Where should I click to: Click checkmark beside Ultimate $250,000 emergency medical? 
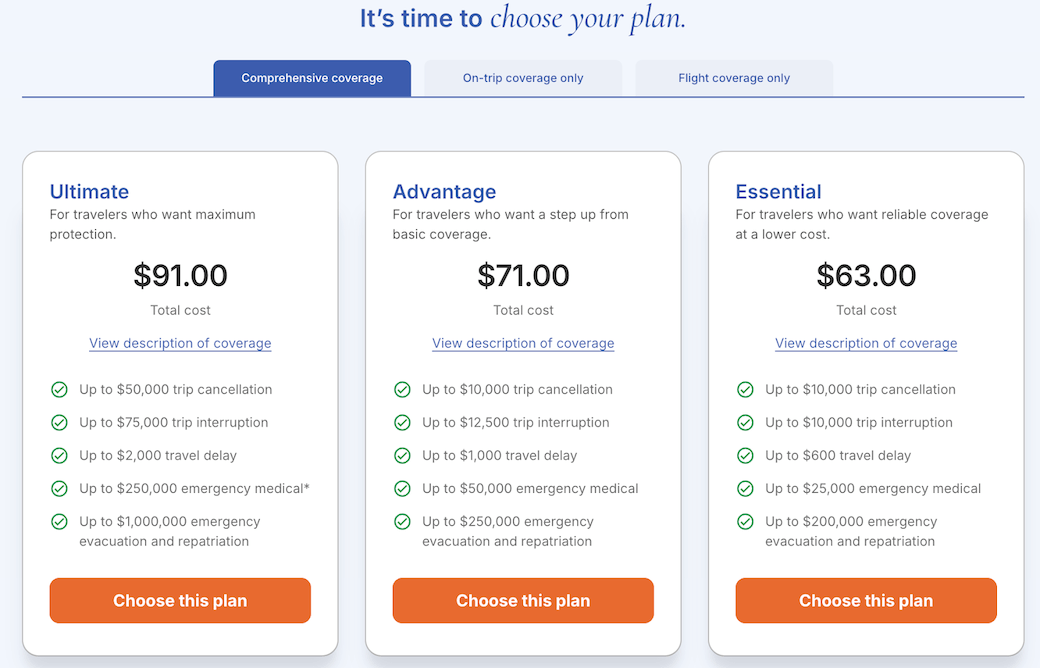point(59,488)
